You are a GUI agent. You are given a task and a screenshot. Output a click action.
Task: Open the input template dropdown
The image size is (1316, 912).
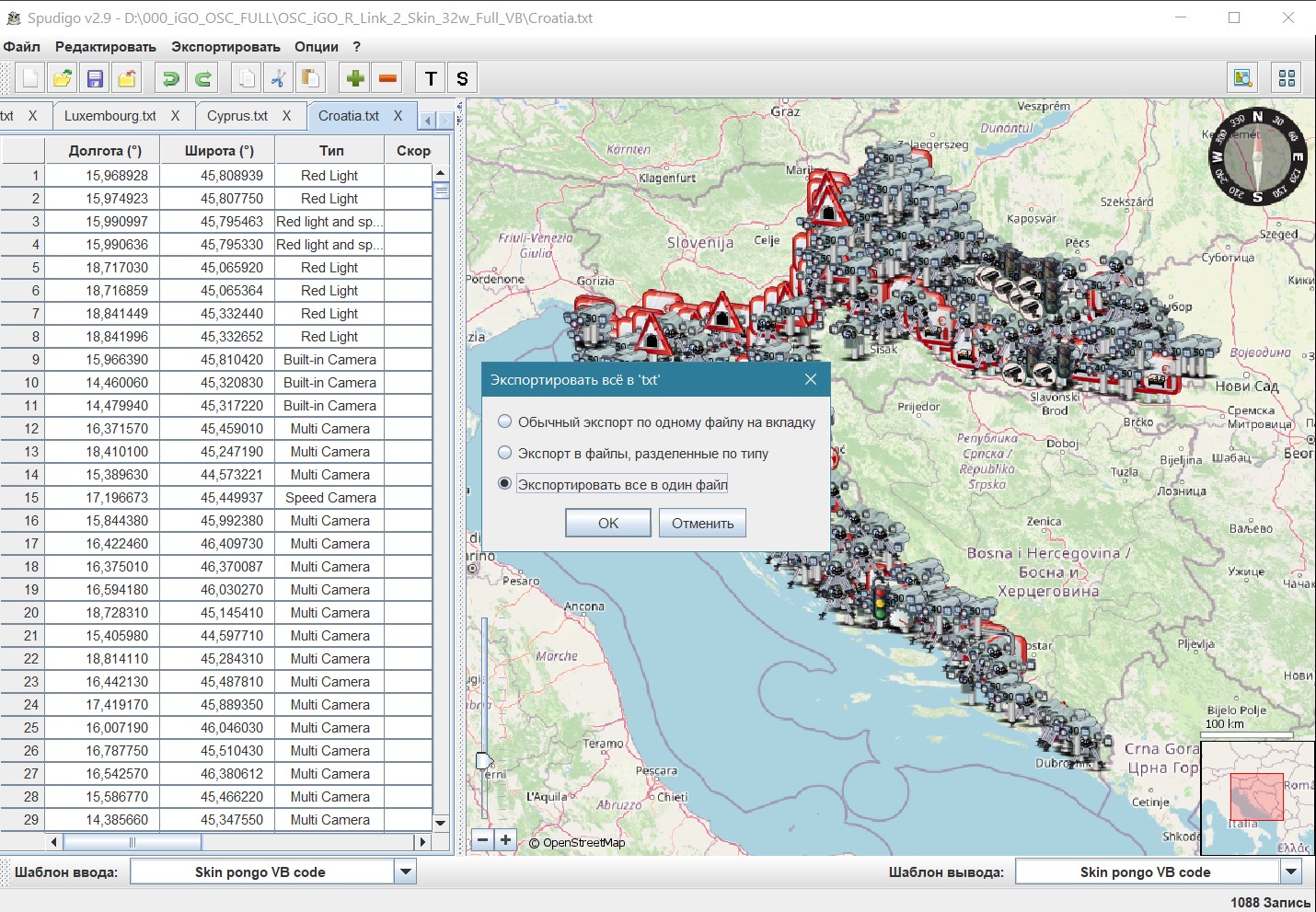point(405,872)
